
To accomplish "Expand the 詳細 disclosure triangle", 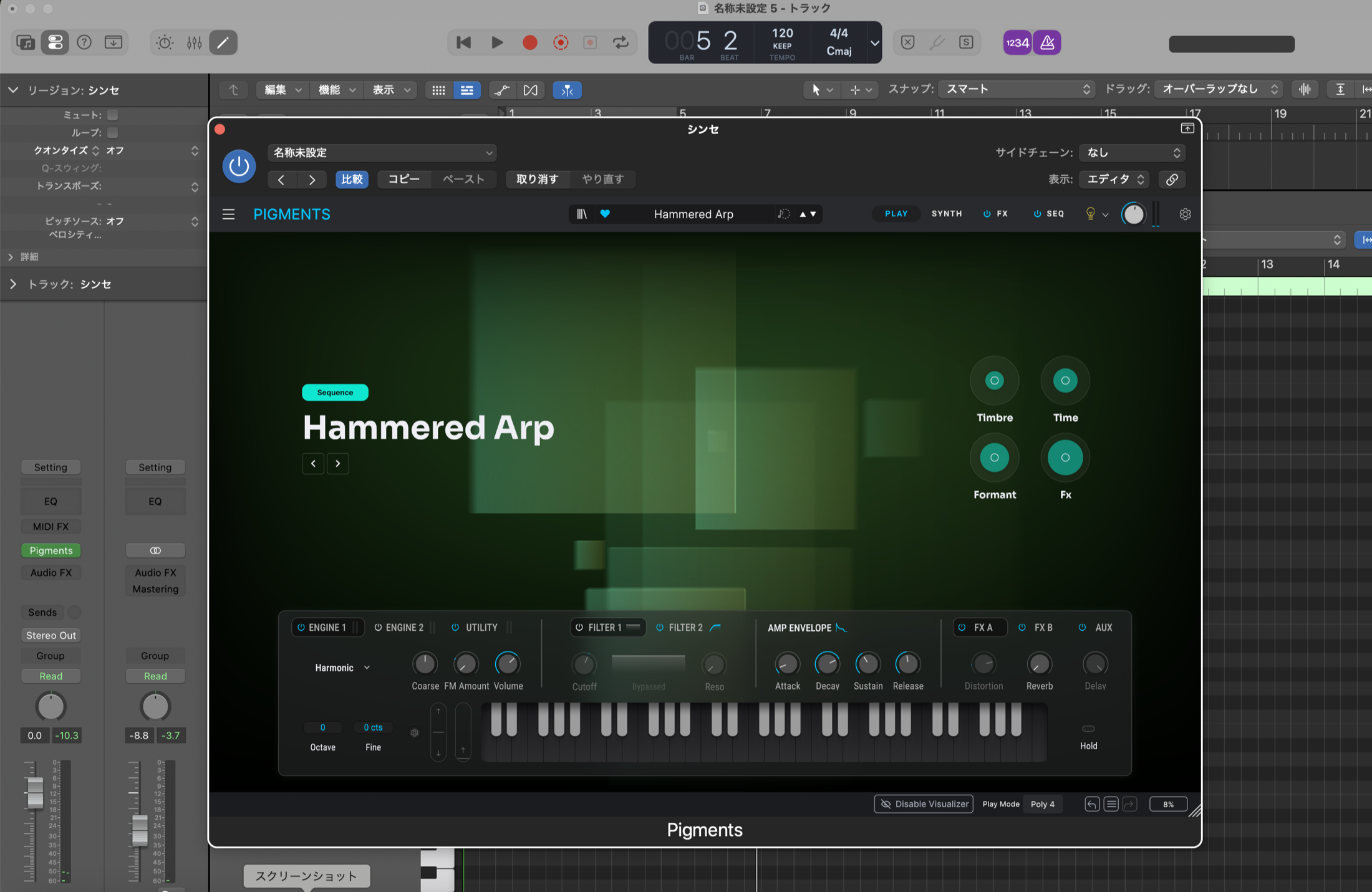I will click(11, 257).
